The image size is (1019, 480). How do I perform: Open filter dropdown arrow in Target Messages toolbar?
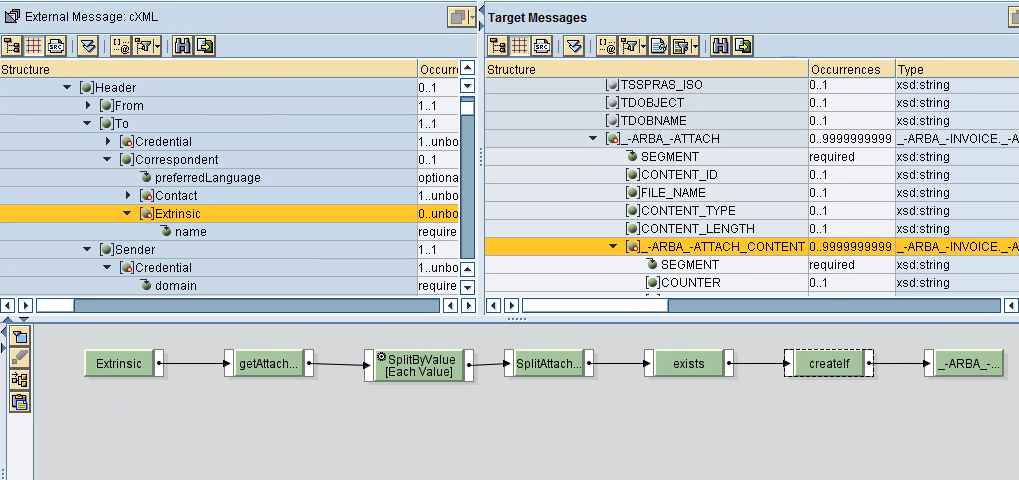click(x=643, y=46)
